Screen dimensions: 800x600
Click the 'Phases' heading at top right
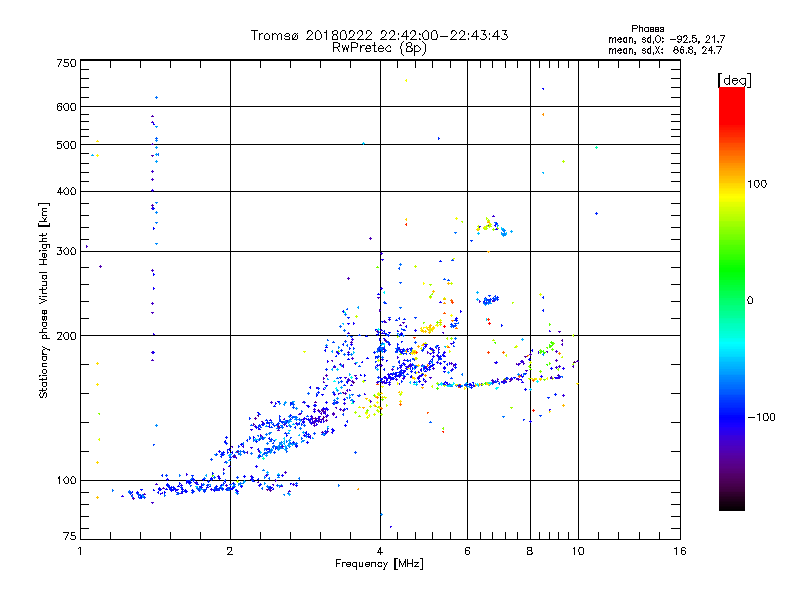[x=647, y=29]
